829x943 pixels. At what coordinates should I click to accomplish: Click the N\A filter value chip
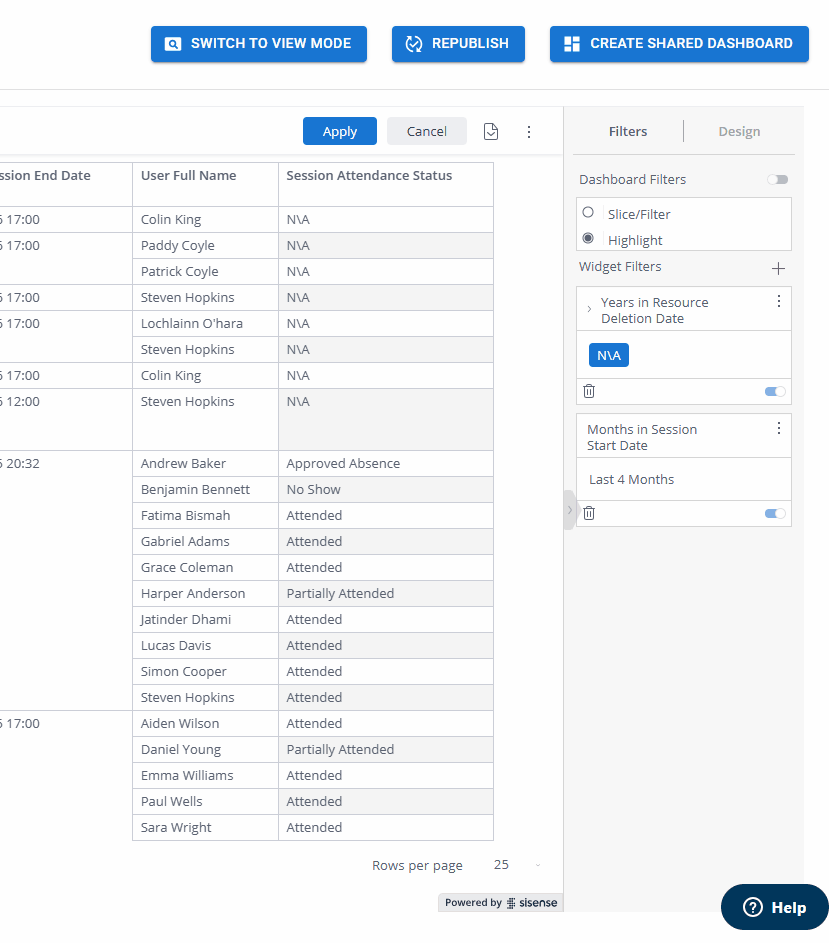608,354
